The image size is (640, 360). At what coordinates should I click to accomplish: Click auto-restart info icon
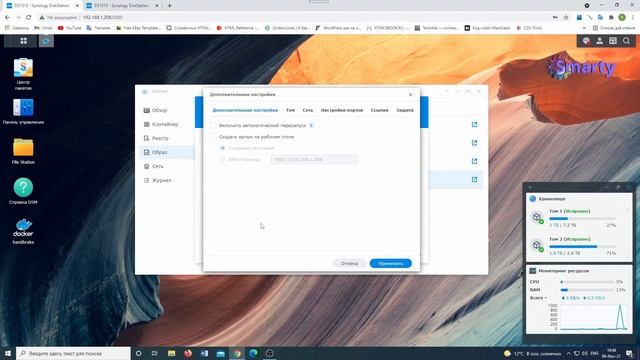[311, 126]
